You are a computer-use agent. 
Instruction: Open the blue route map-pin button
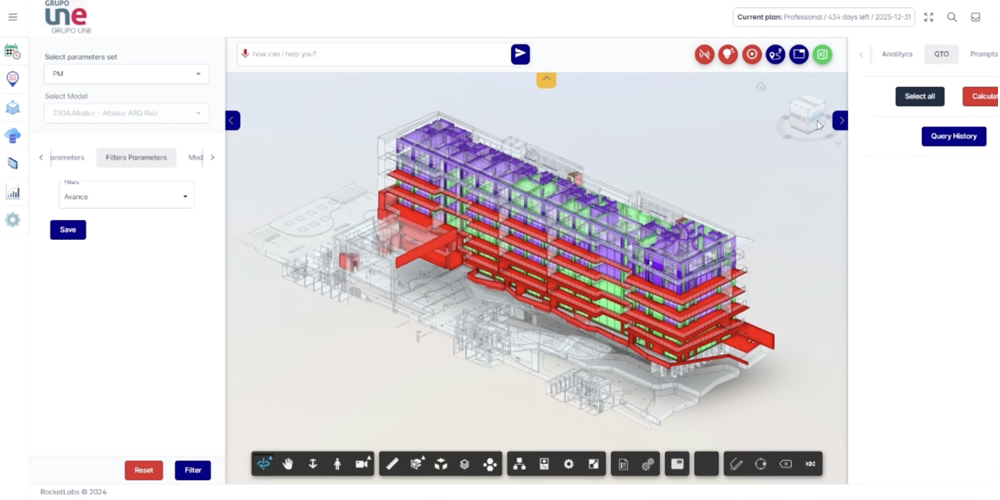(x=775, y=54)
